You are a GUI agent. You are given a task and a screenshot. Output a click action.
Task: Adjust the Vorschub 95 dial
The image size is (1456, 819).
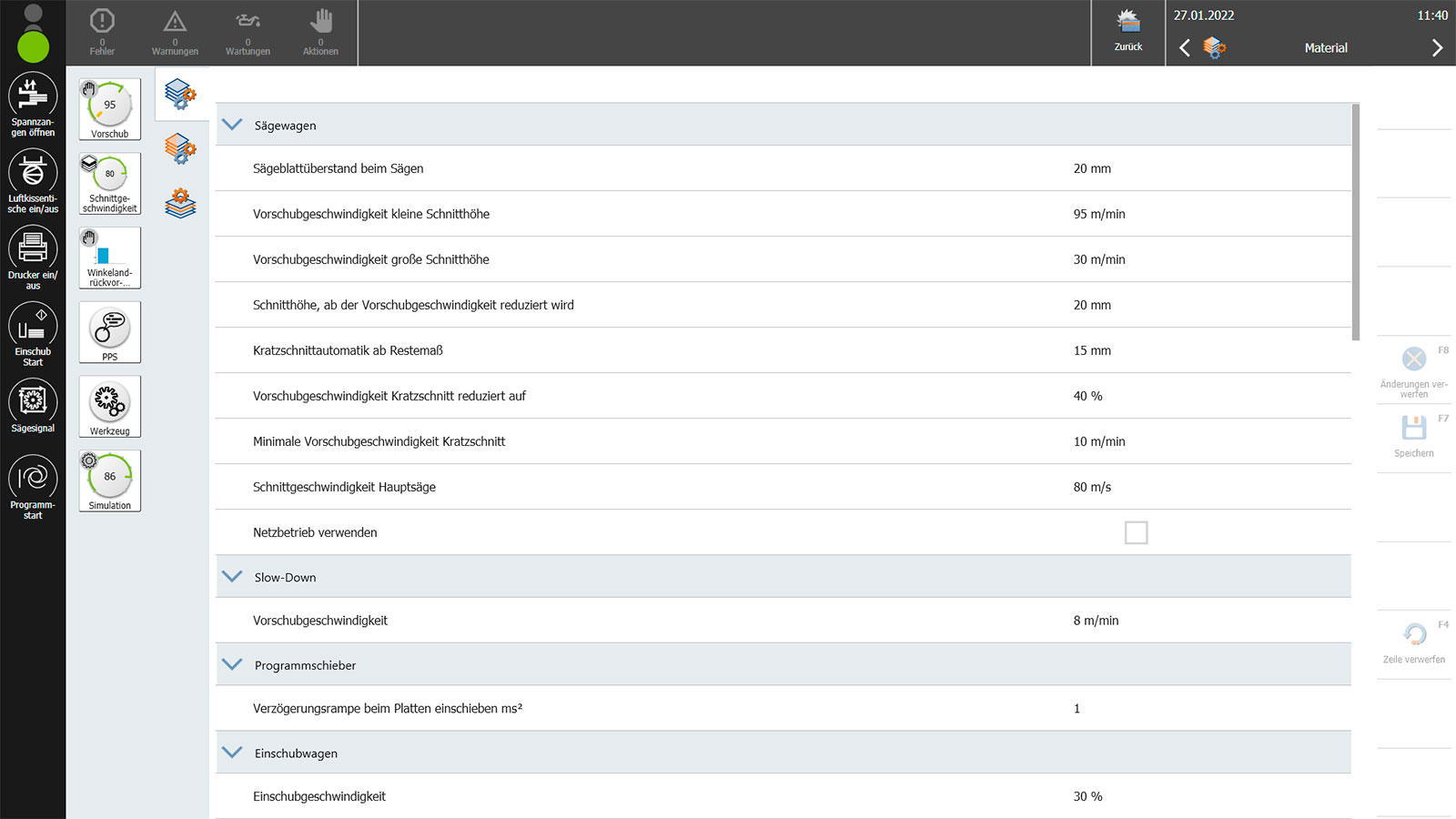click(110, 108)
